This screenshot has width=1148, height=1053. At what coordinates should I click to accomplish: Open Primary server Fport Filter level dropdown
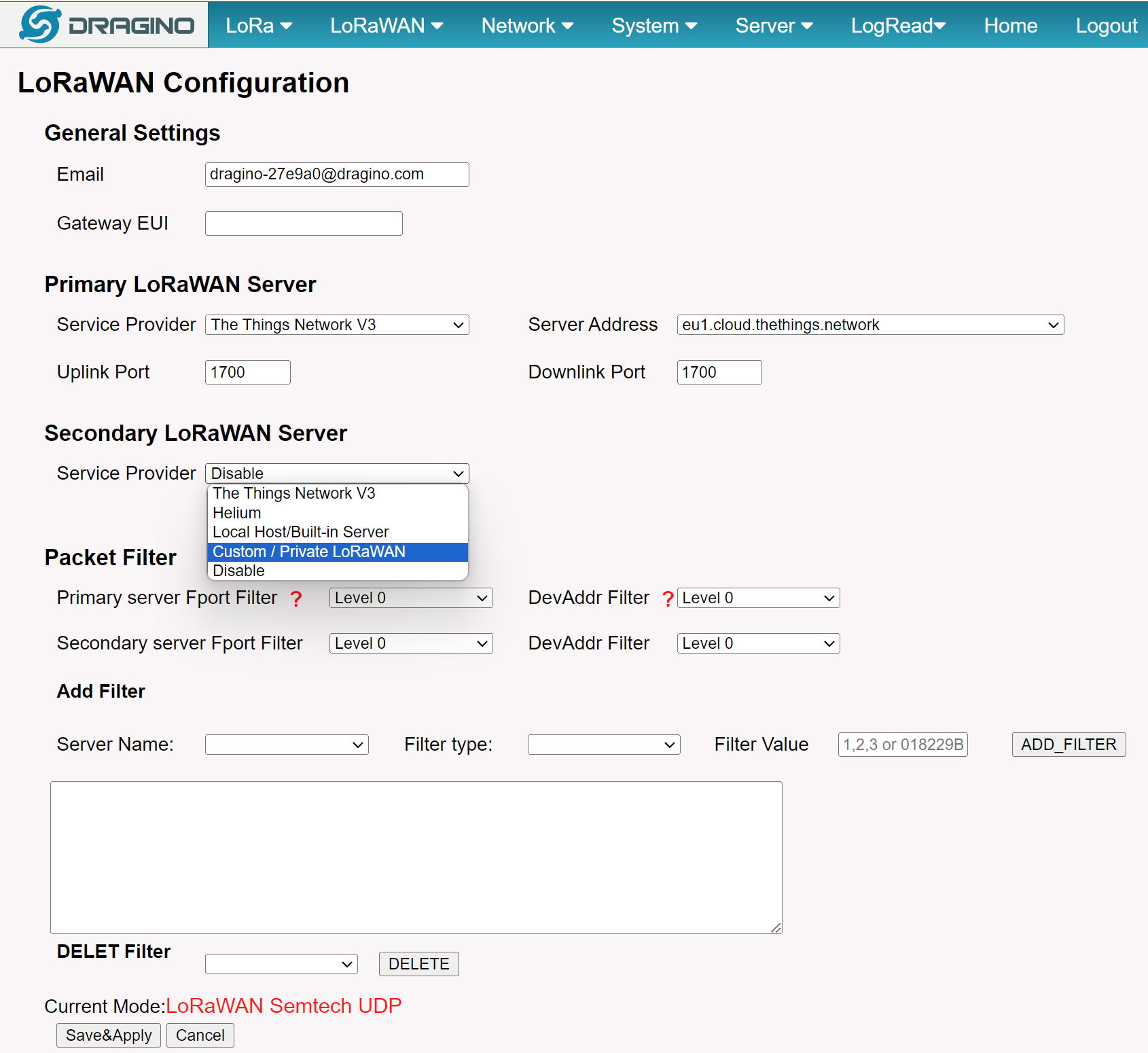[x=411, y=598]
